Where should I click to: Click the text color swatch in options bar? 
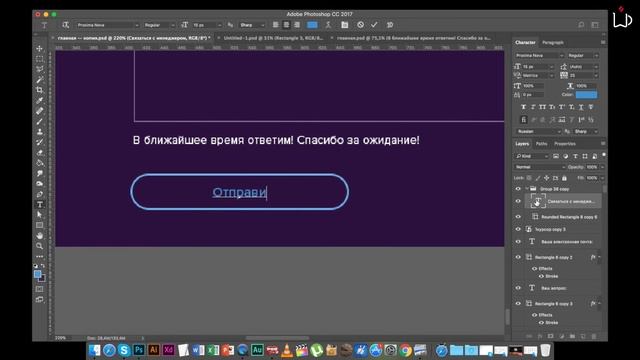(x=312, y=25)
